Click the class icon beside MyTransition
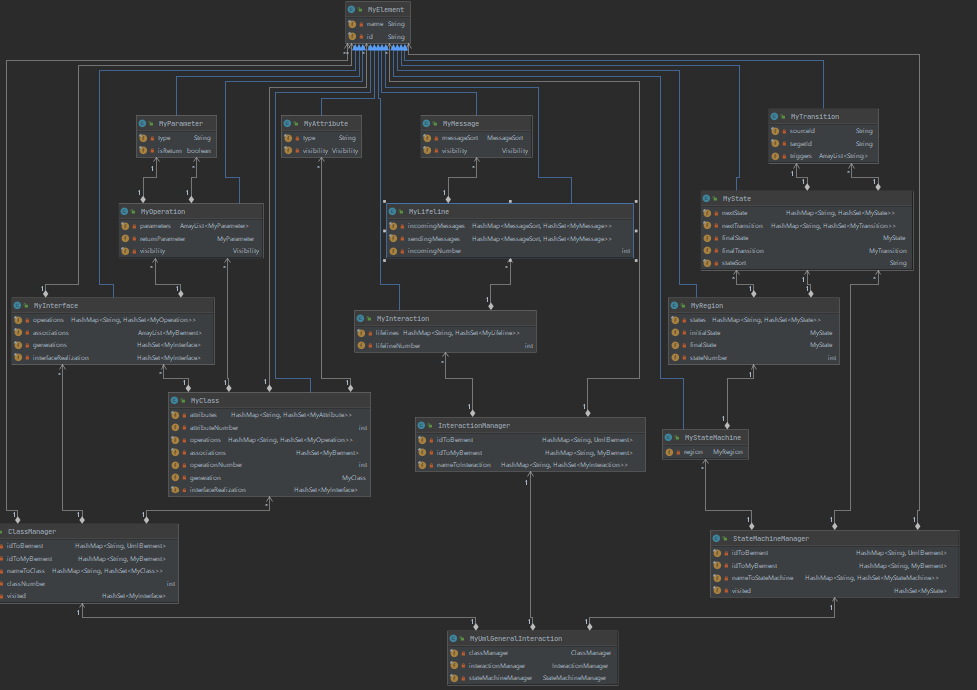The height and width of the screenshot is (690, 977). click(774, 117)
